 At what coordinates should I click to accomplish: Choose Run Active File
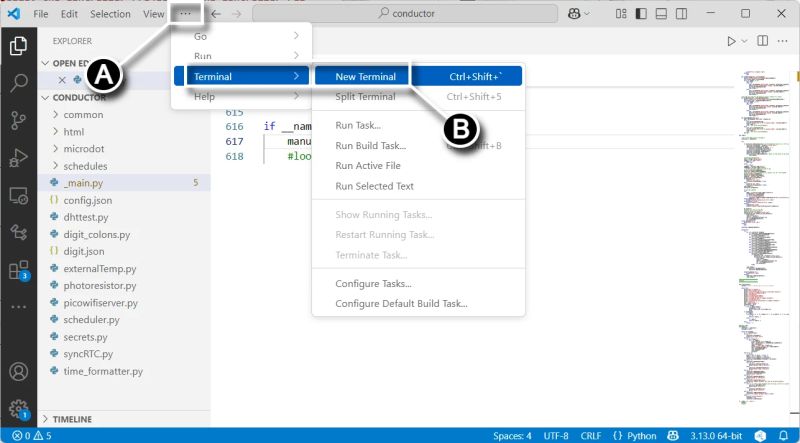(418, 165)
